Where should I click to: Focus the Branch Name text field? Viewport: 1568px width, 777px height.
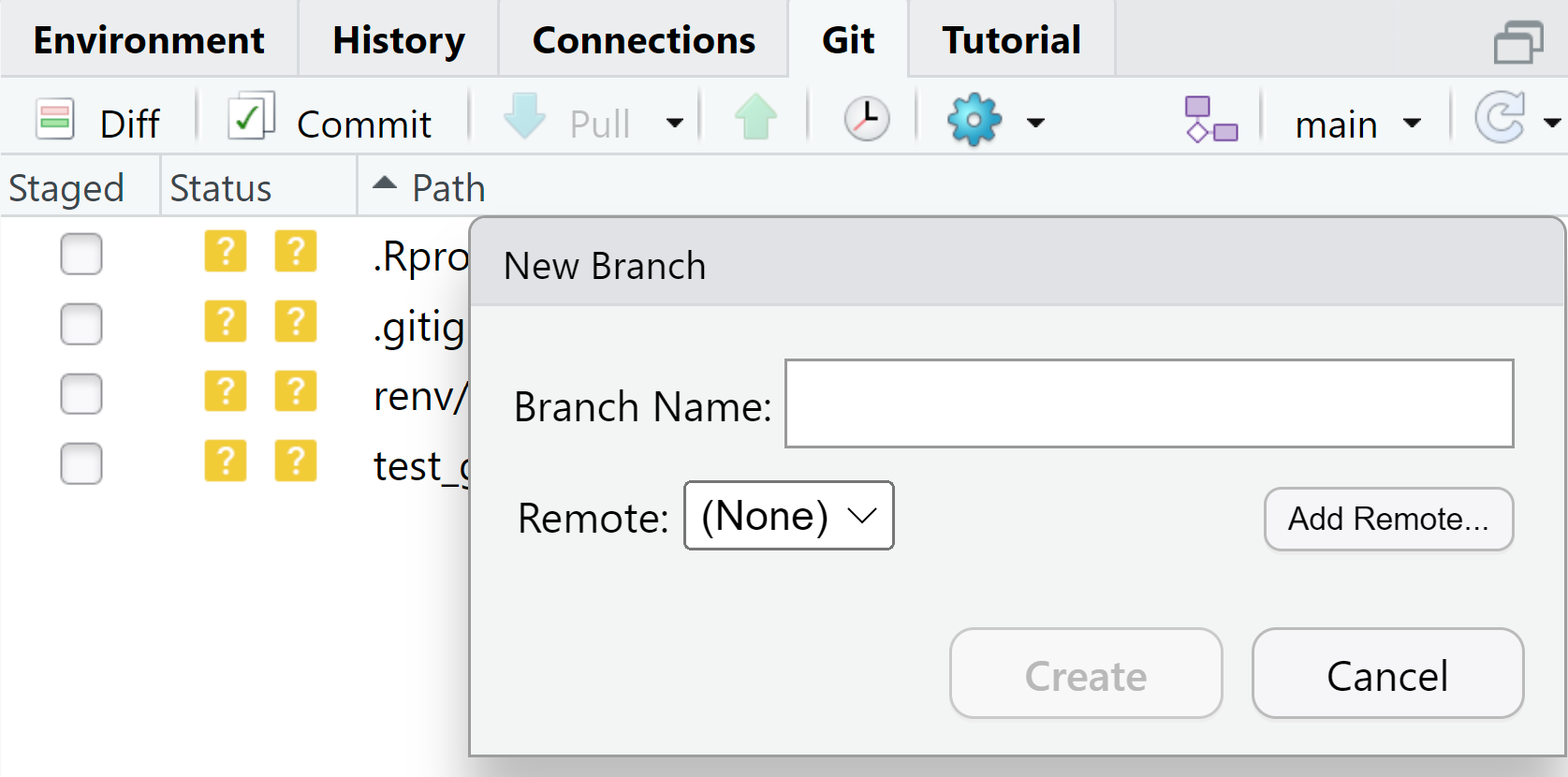[x=1149, y=403]
